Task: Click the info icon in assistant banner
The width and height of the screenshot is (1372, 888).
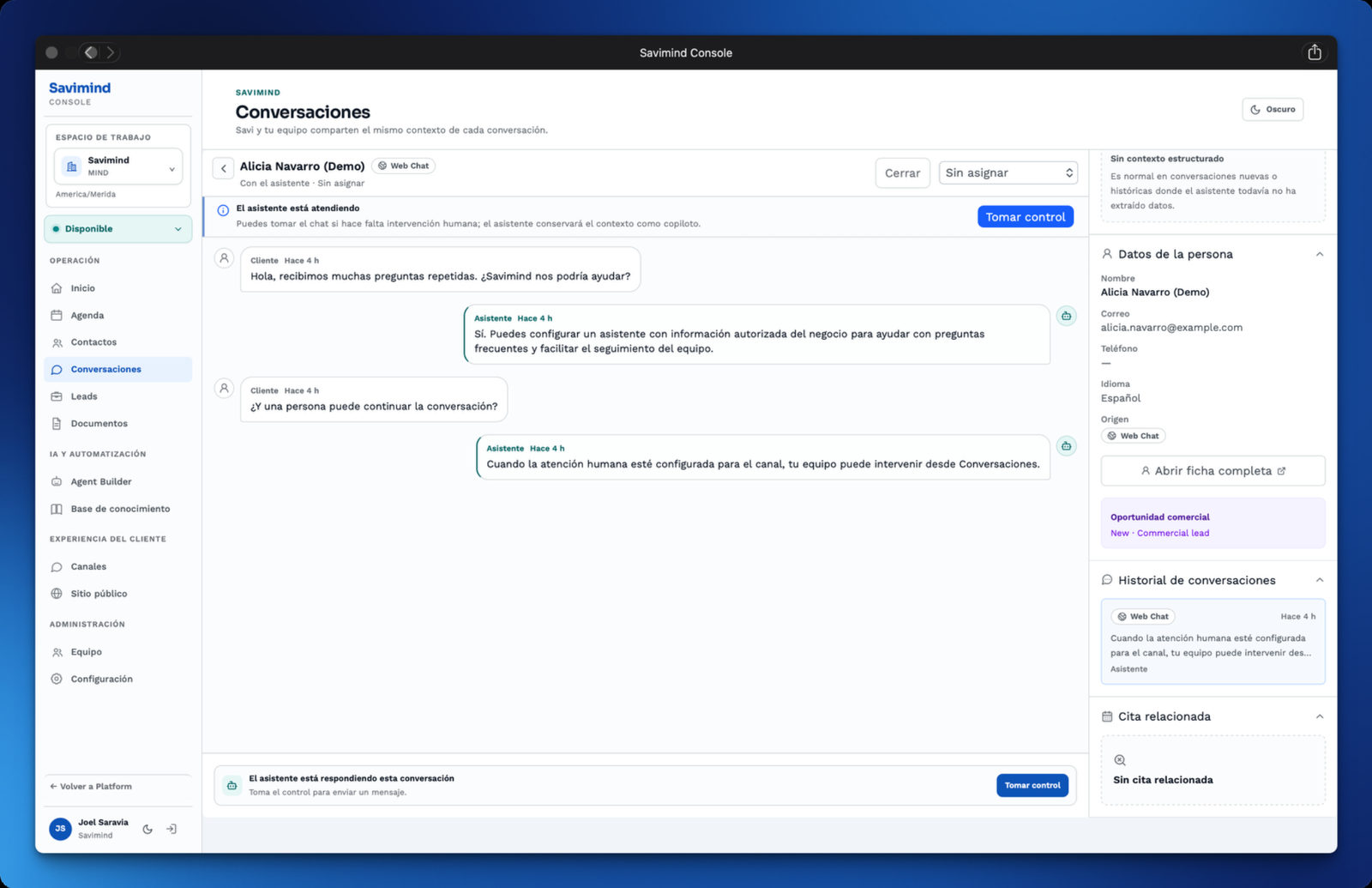Action: click(x=223, y=210)
